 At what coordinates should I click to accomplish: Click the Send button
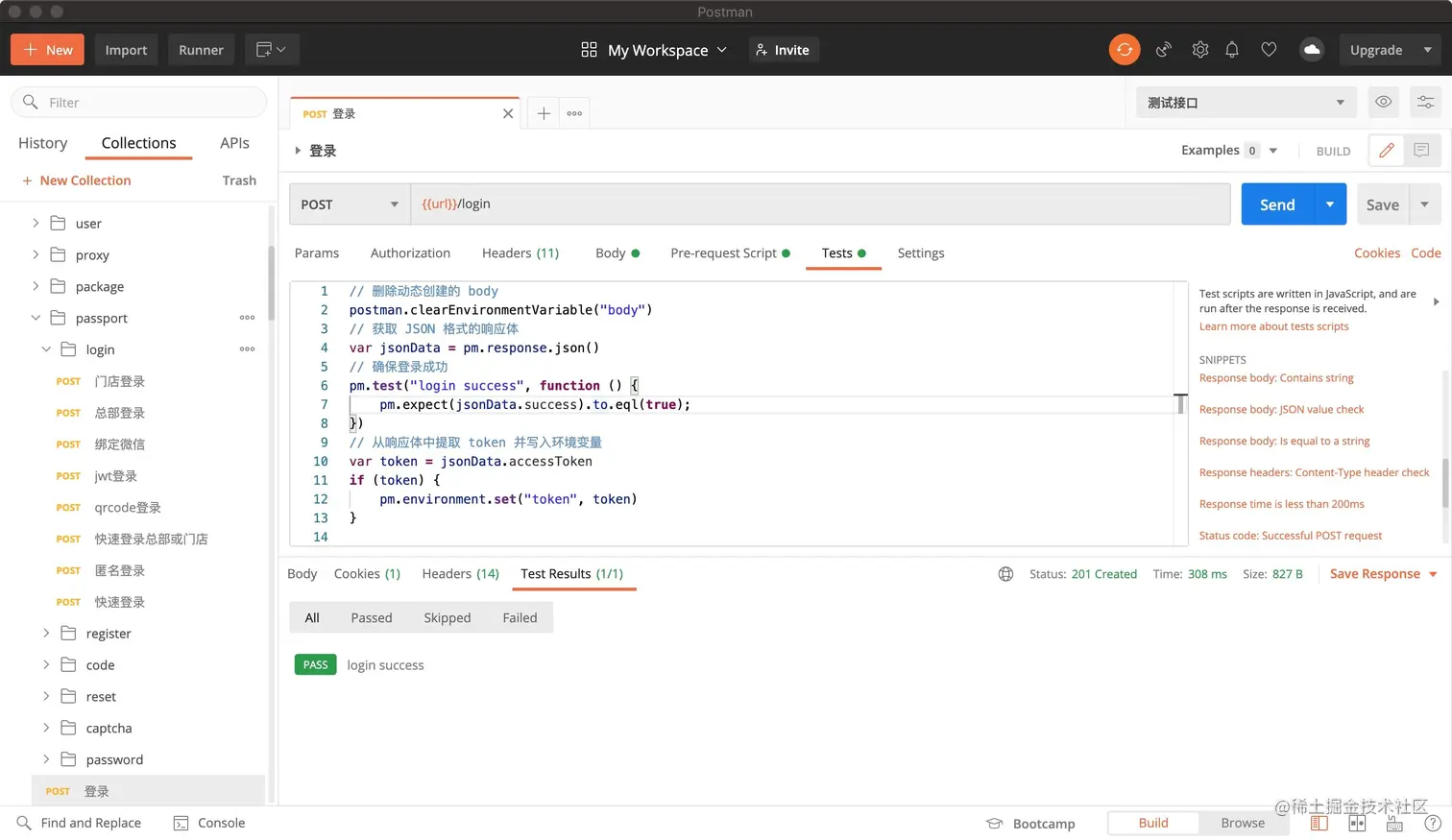coord(1277,204)
